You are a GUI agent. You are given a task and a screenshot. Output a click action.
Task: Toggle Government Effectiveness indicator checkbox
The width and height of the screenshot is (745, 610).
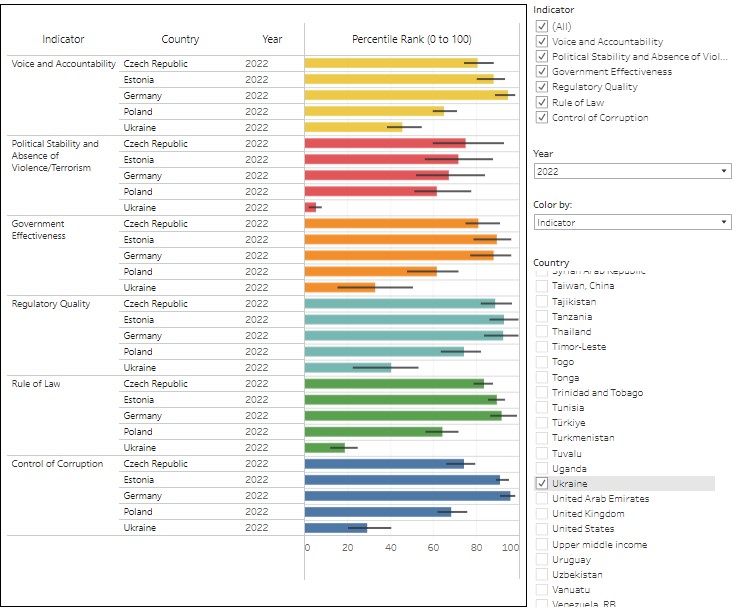click(x=542, y=72)
